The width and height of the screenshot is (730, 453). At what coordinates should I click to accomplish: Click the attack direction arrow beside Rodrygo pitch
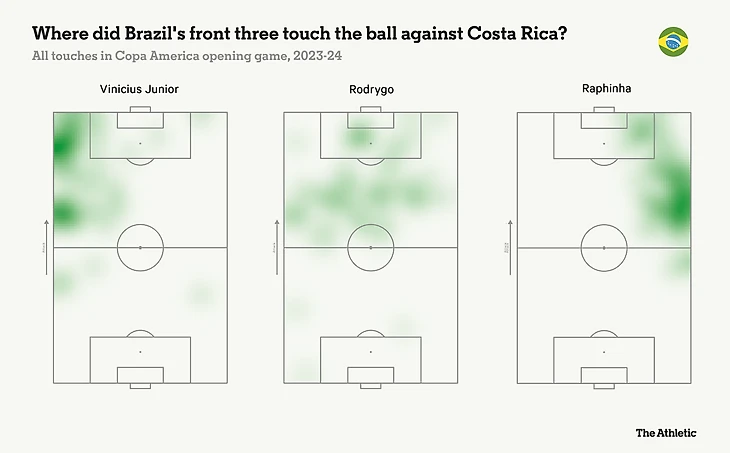(x=277, y=248)
